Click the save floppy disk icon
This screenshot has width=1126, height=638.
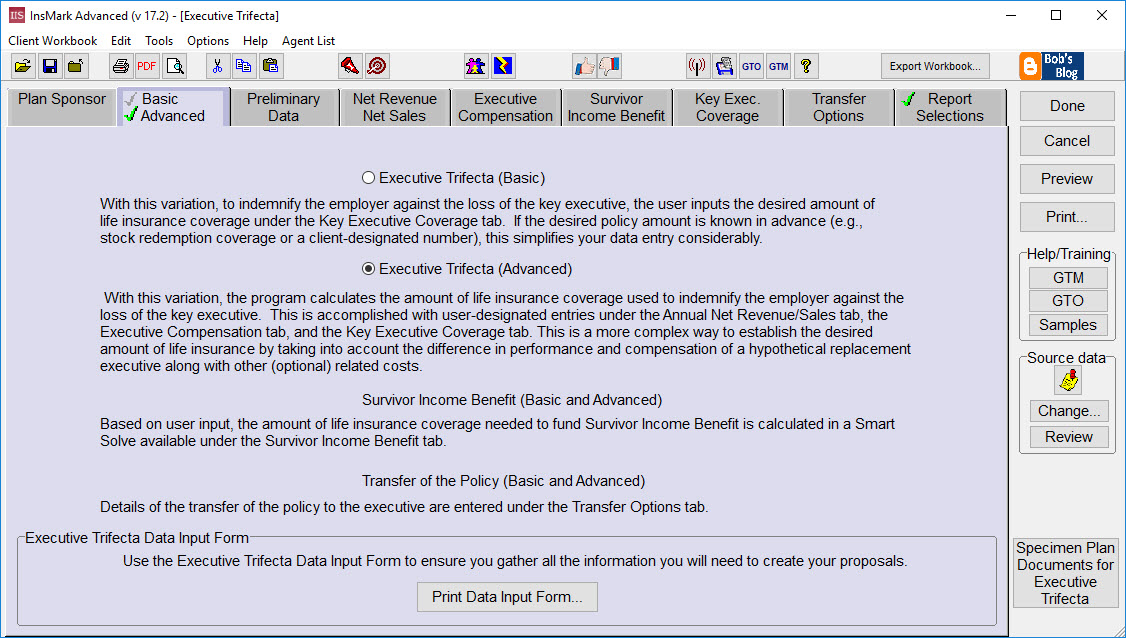pos(49,66)
